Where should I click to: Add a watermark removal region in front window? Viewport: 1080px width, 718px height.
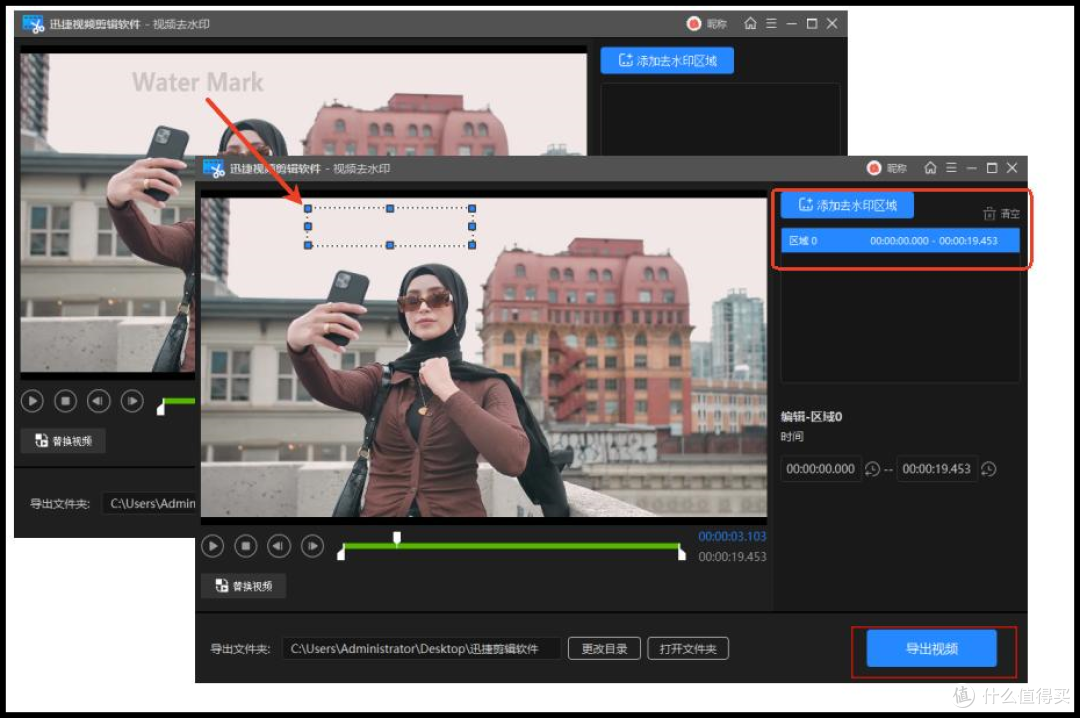click(847, 205)
